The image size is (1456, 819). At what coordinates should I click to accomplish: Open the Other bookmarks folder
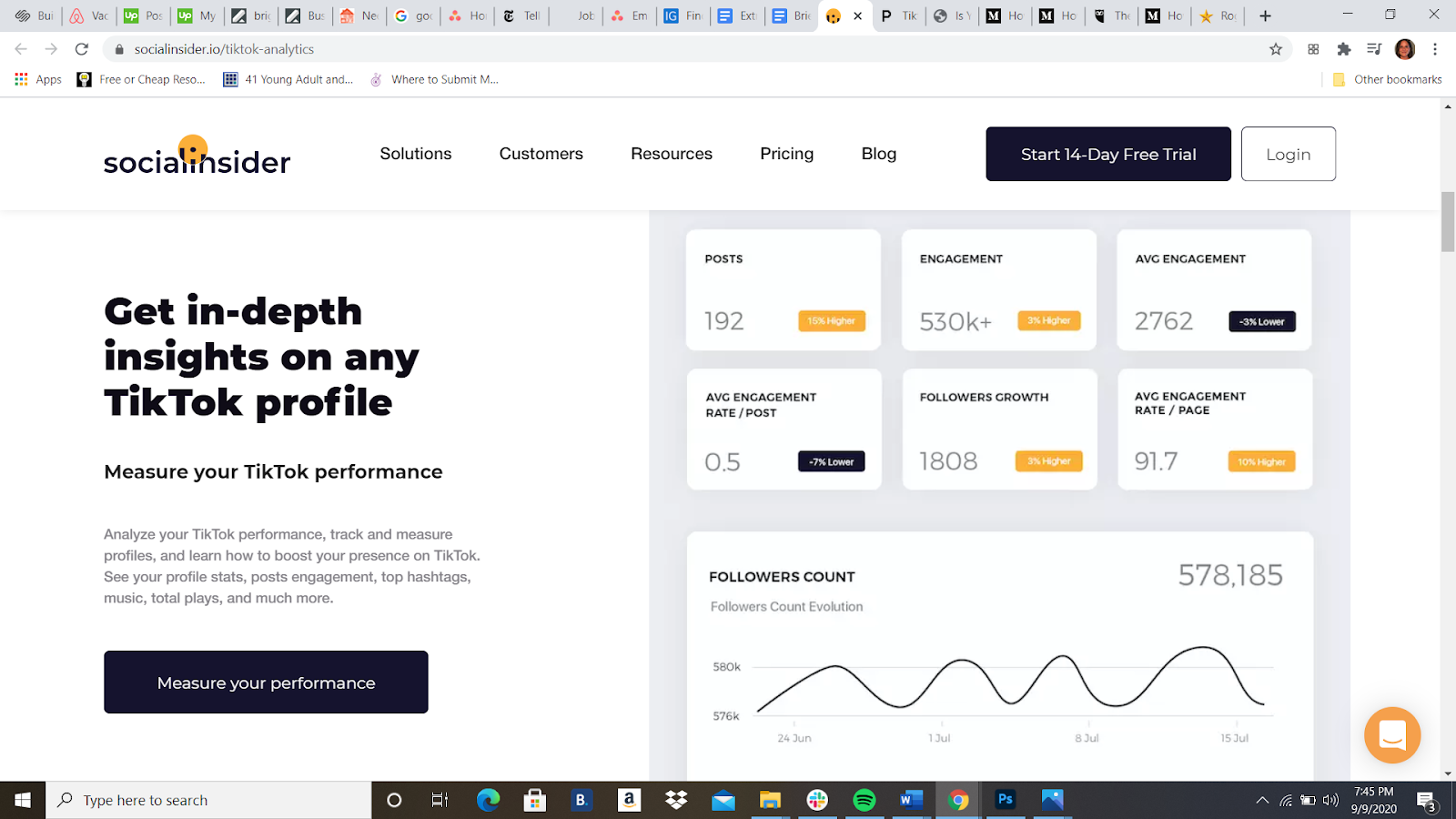click(x=1387, y=79)
